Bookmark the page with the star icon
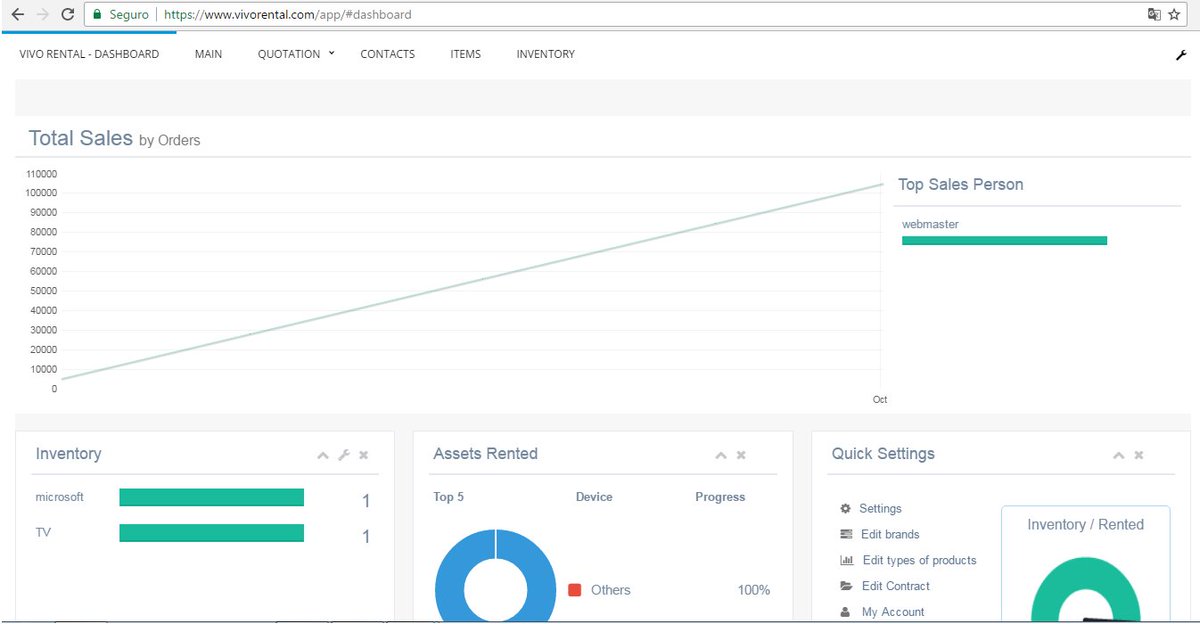 coord(1174,15)
